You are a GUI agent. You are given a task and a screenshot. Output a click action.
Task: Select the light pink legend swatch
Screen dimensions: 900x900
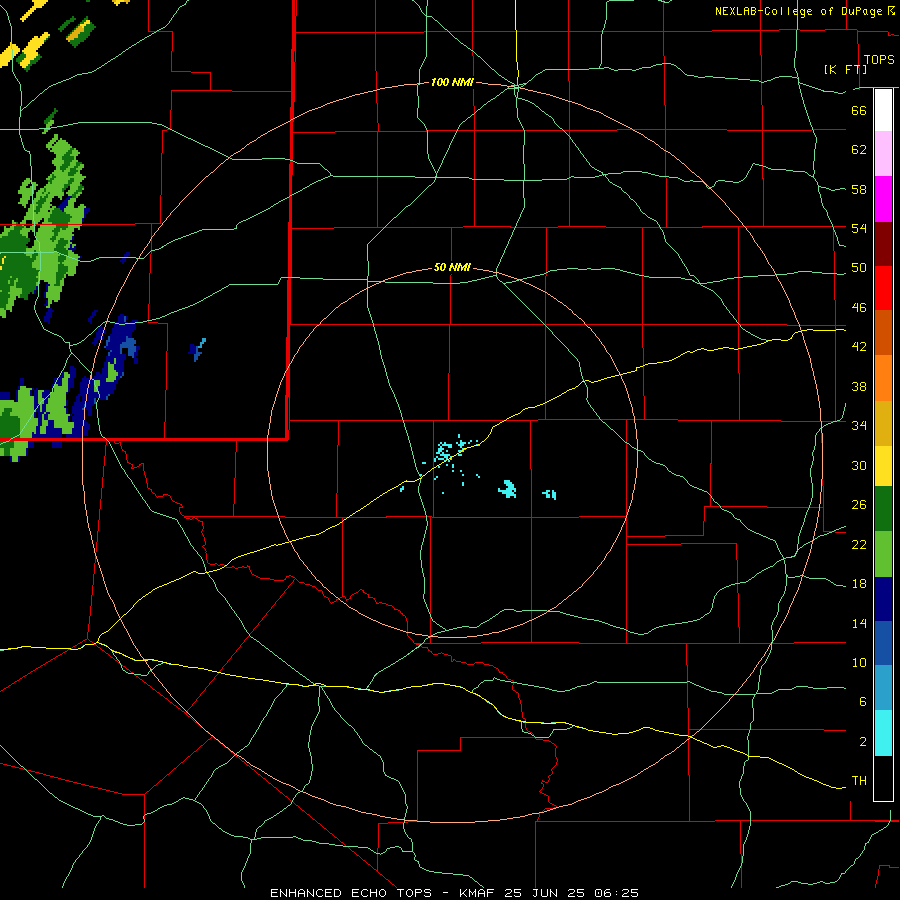[x=883, y=153]
